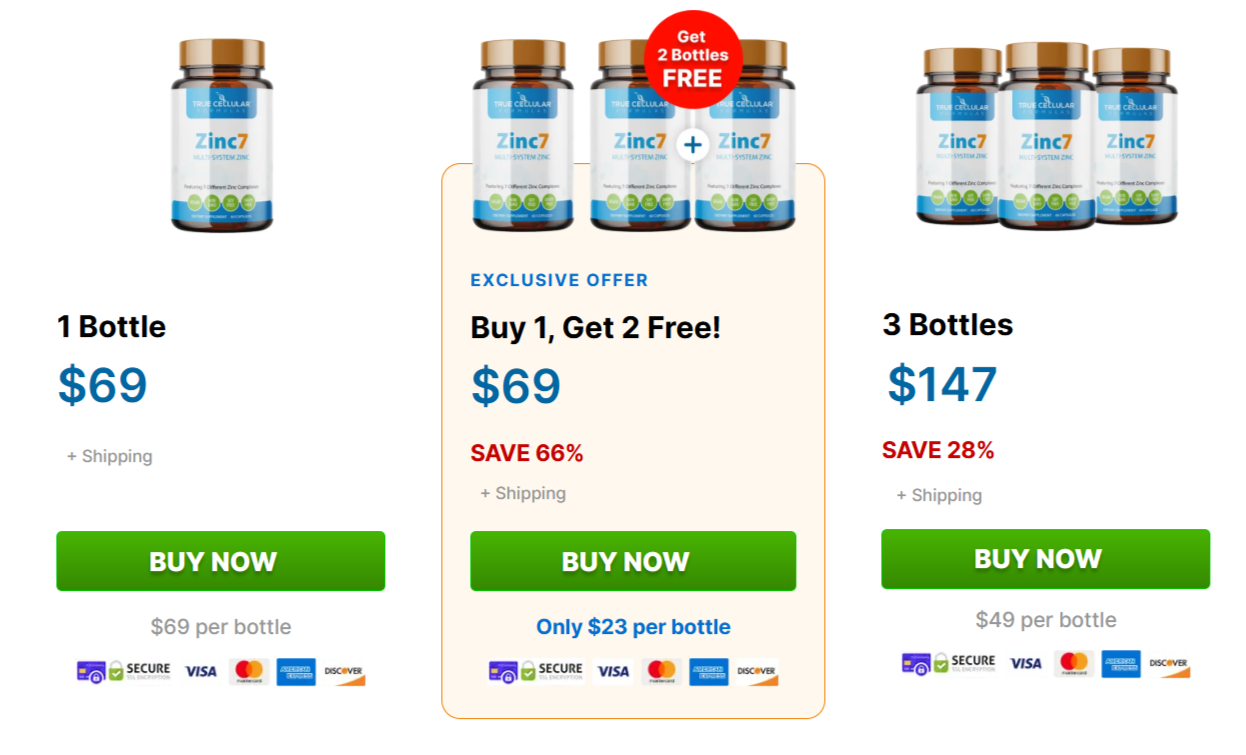Viewport: 1246px width, 755px height.
Task: Click the Only $23 per bottle text
Action: pos(633,627)
